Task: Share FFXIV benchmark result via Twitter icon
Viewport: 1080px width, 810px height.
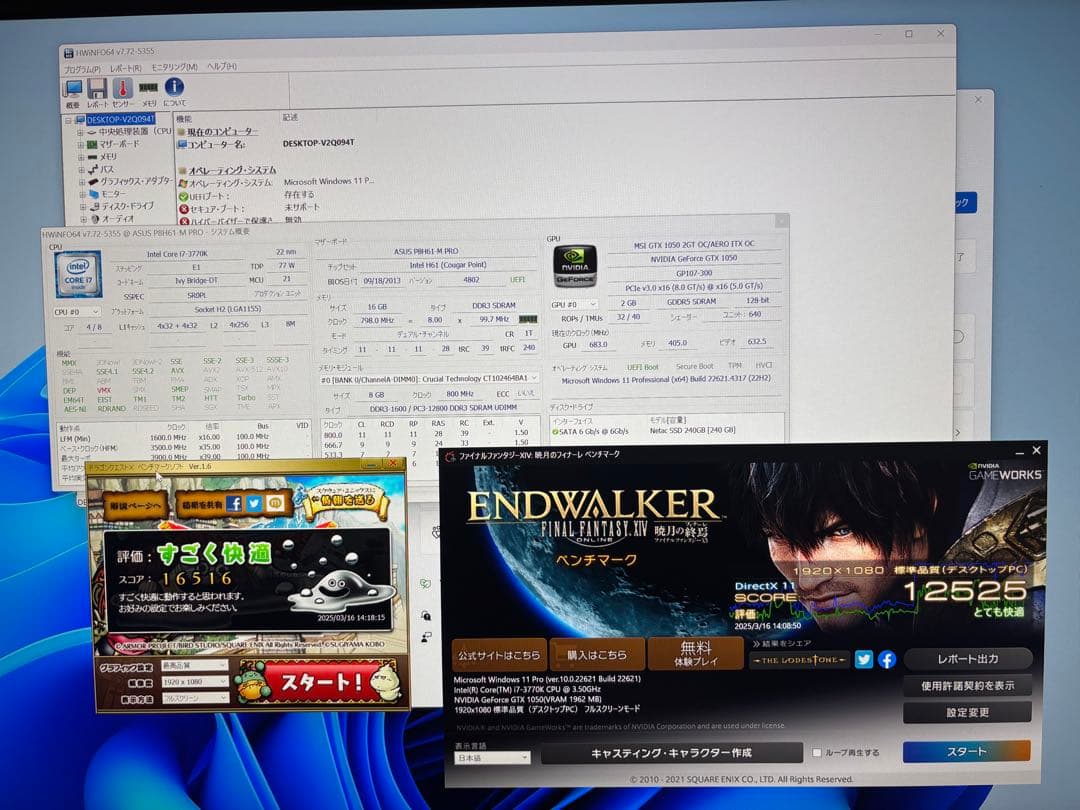Action: pos(865,658)
